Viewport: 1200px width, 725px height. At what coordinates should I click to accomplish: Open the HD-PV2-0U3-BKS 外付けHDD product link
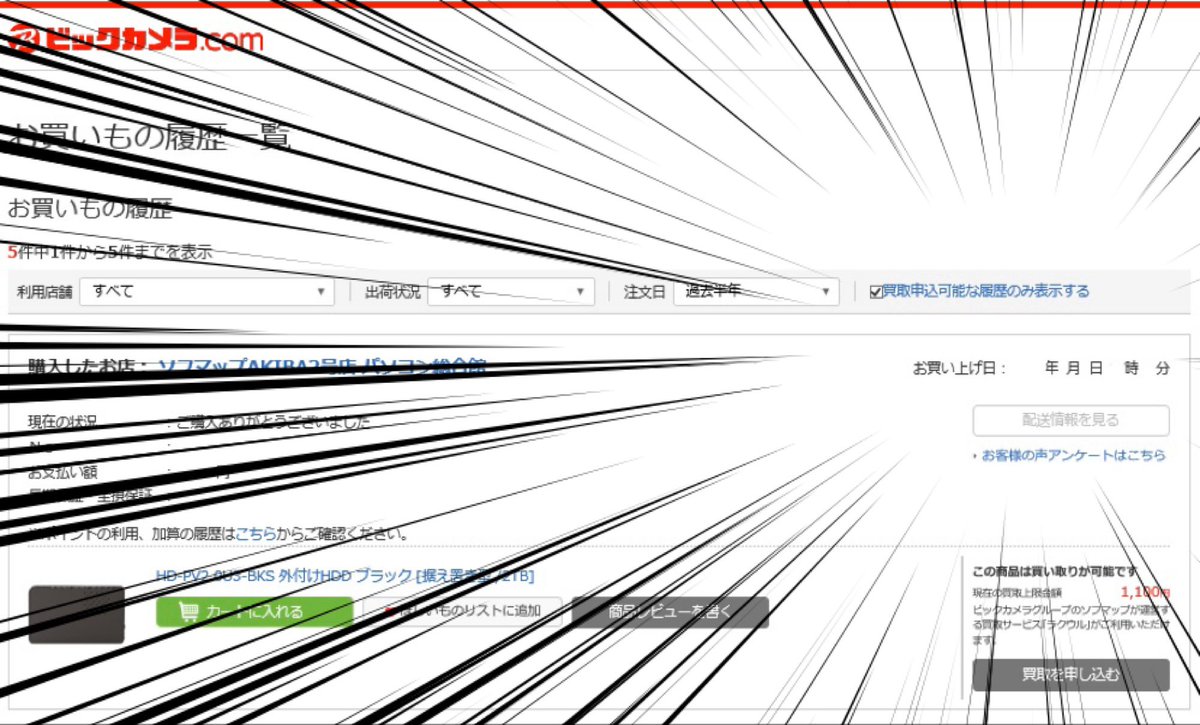[345, 576]
